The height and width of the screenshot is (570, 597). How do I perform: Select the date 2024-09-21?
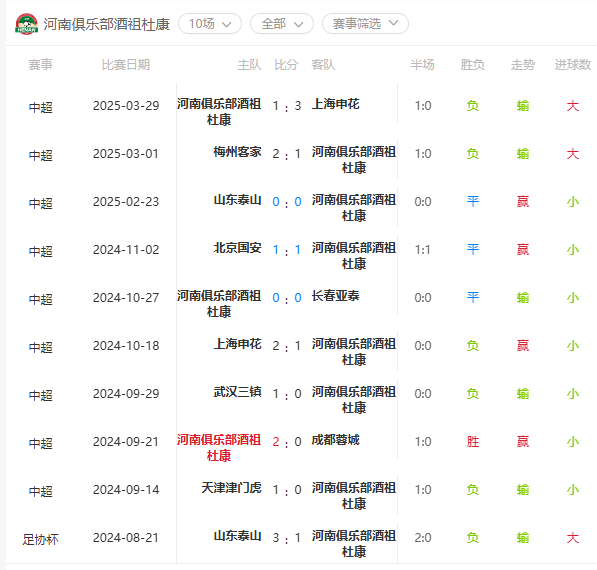click(x=126, y=441)
